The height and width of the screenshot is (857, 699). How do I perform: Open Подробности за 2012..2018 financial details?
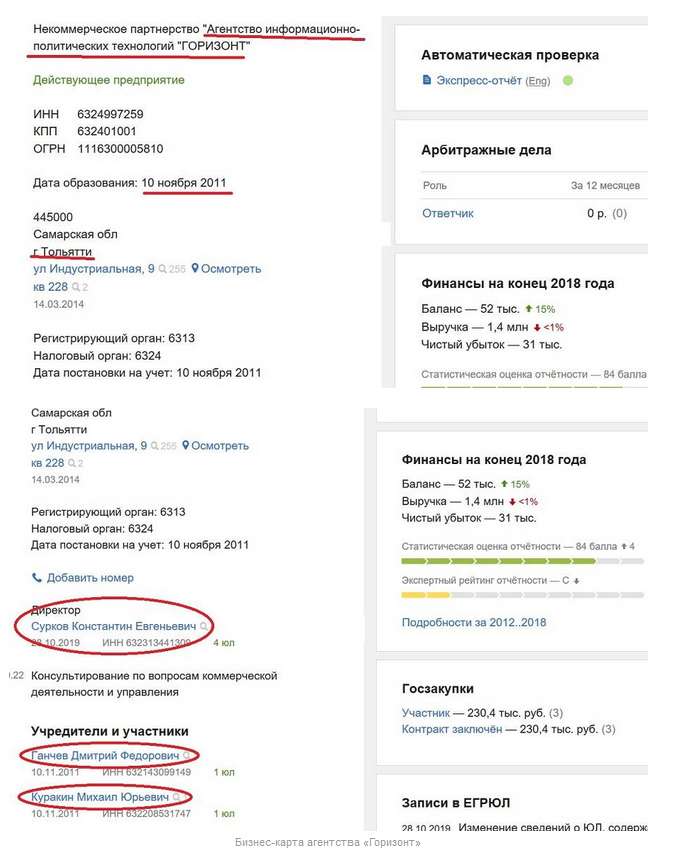pos(474,622)
